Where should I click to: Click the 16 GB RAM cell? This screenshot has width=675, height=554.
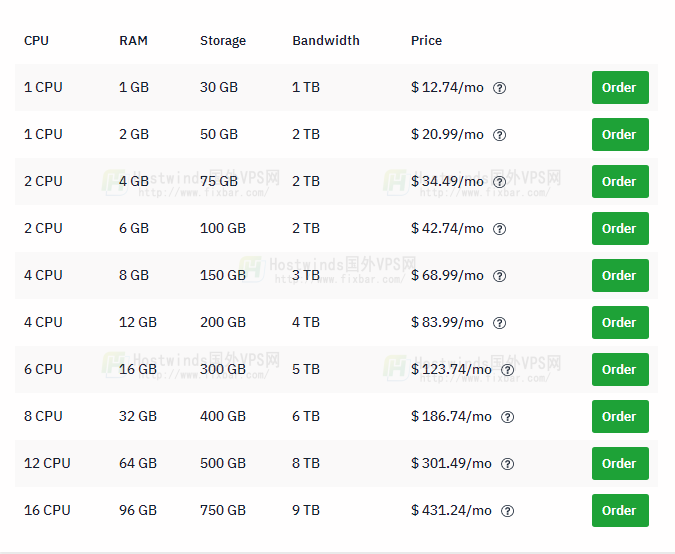[138, 369]
